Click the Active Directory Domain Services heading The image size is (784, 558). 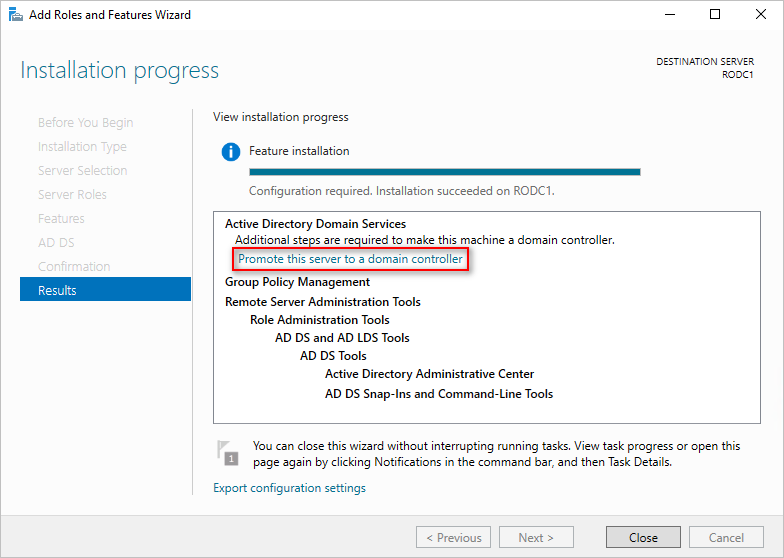pyautogui.click(x=316, y=224)
